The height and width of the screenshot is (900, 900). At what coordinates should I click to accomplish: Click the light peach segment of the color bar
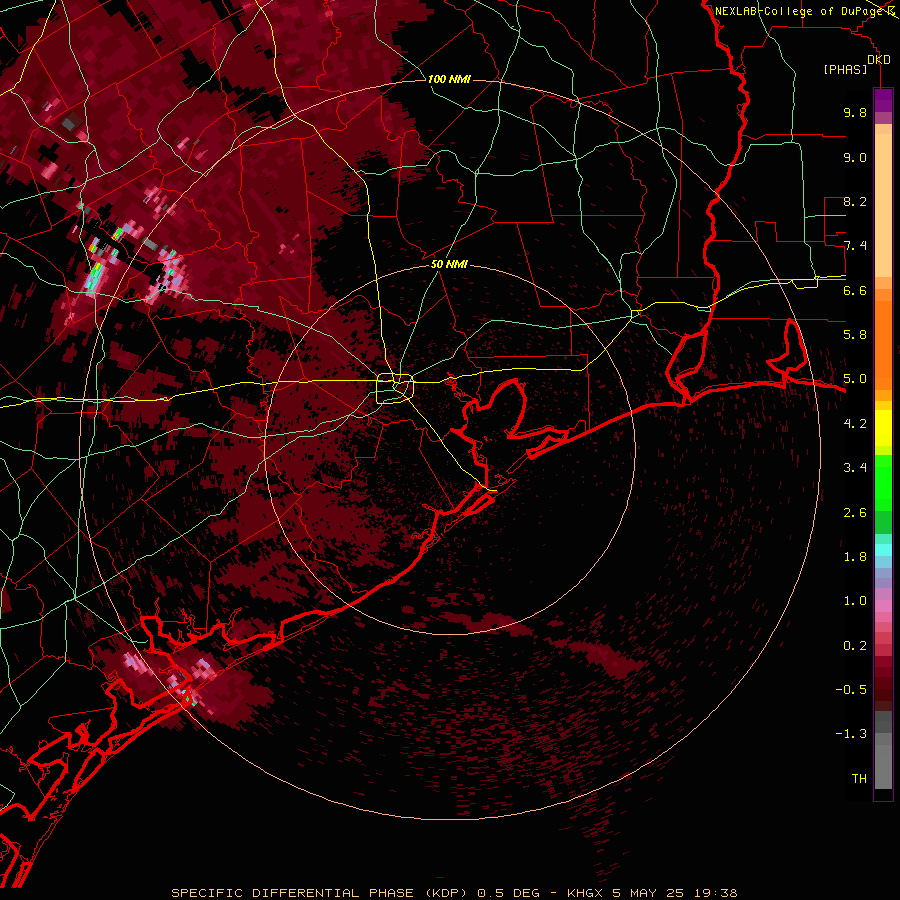click(883, 205)
